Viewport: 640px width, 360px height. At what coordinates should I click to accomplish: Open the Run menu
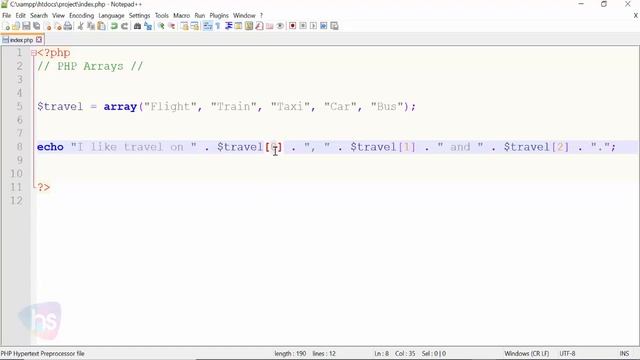[x=200, y=16]
